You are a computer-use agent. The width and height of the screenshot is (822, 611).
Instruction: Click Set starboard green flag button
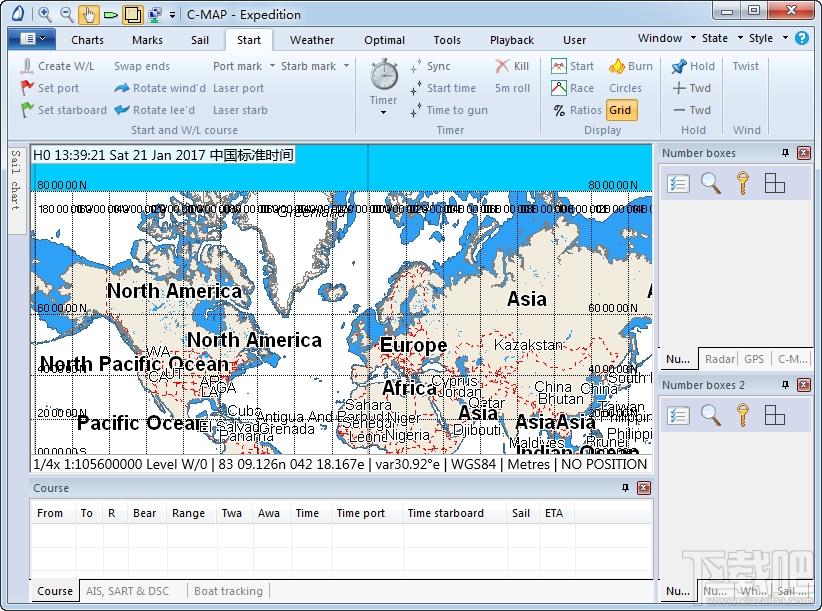tap(63, 110)
